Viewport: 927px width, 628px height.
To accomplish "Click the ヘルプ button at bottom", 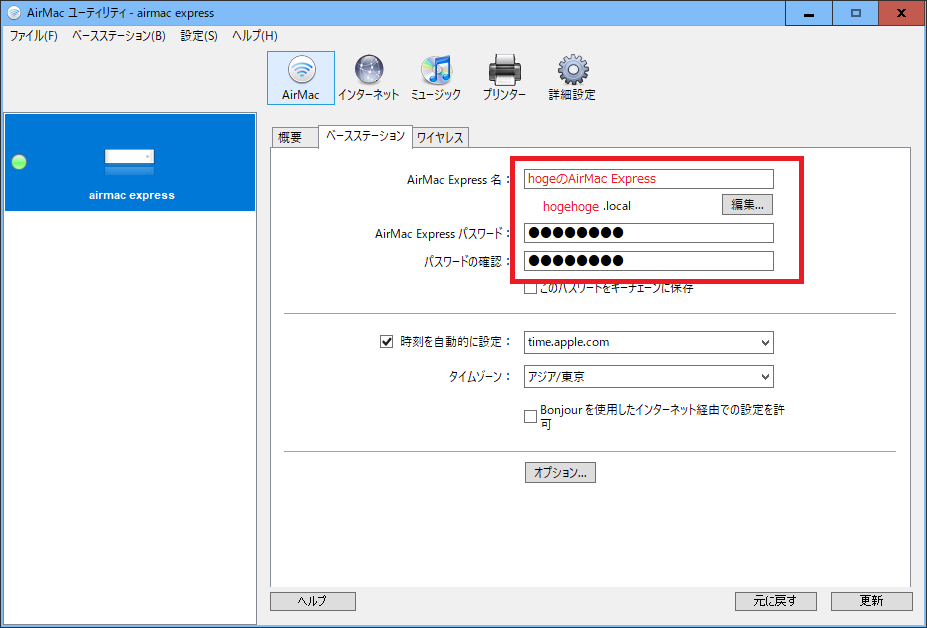I will 313,601.
